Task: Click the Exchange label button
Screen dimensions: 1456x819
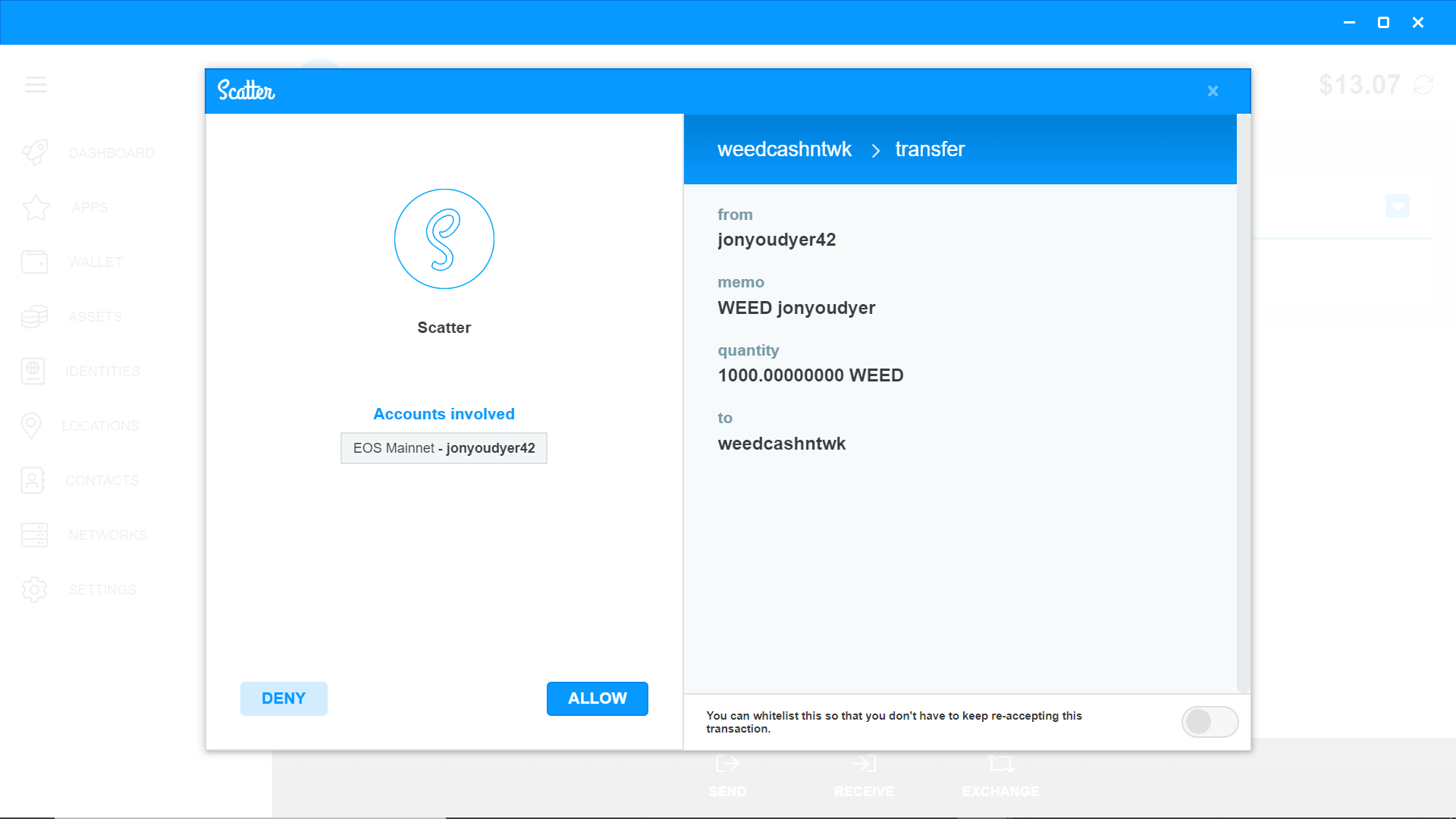Action: [1001, 791]
